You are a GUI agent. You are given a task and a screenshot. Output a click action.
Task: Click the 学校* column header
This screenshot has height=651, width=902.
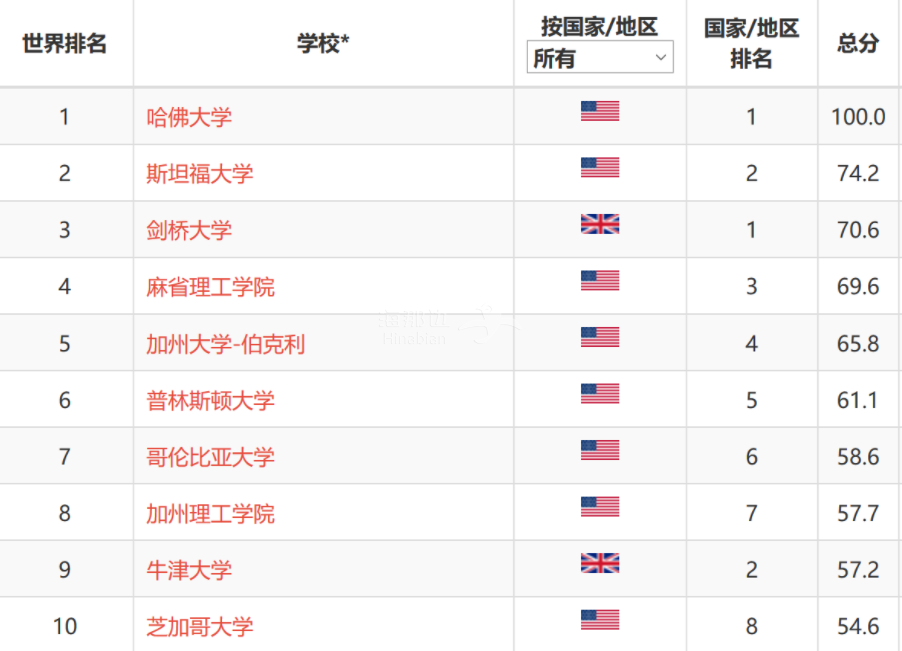pyautogui.click(x=323, y=44)
